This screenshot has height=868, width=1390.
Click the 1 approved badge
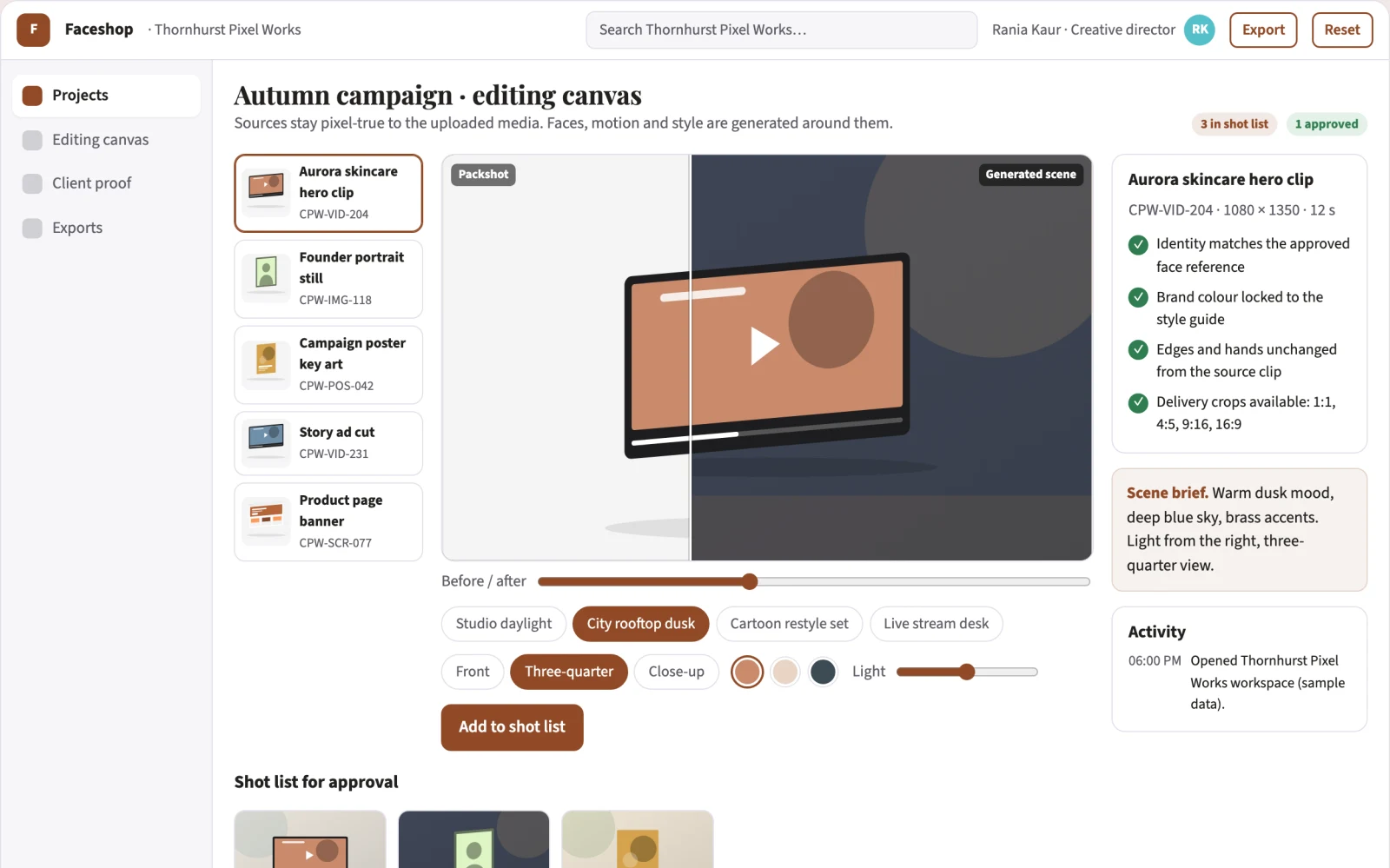1327,124
